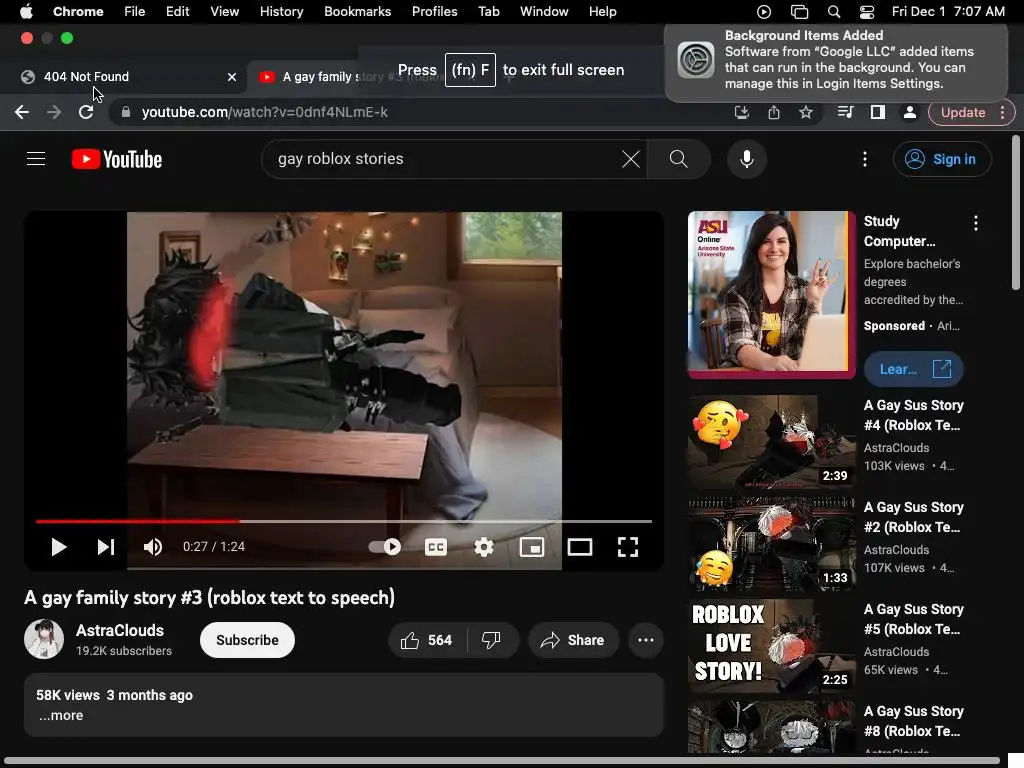Open the YouTube guide hamburger menu
Screen dimensions: 1024x768
point(36,159)
